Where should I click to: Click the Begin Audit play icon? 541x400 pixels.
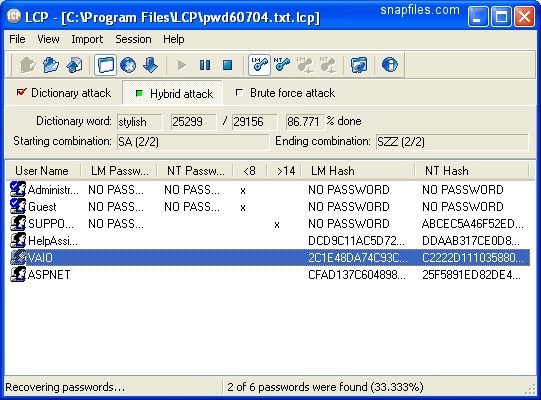tap(181, 65)
